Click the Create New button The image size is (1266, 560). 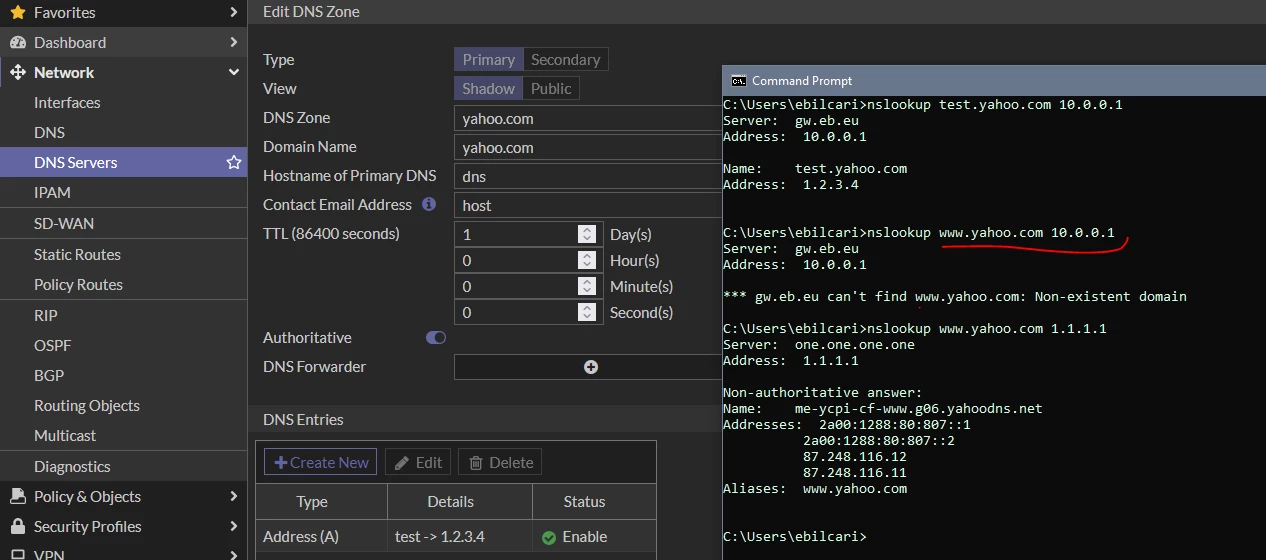pyautogui.click(x=321, y=462)
